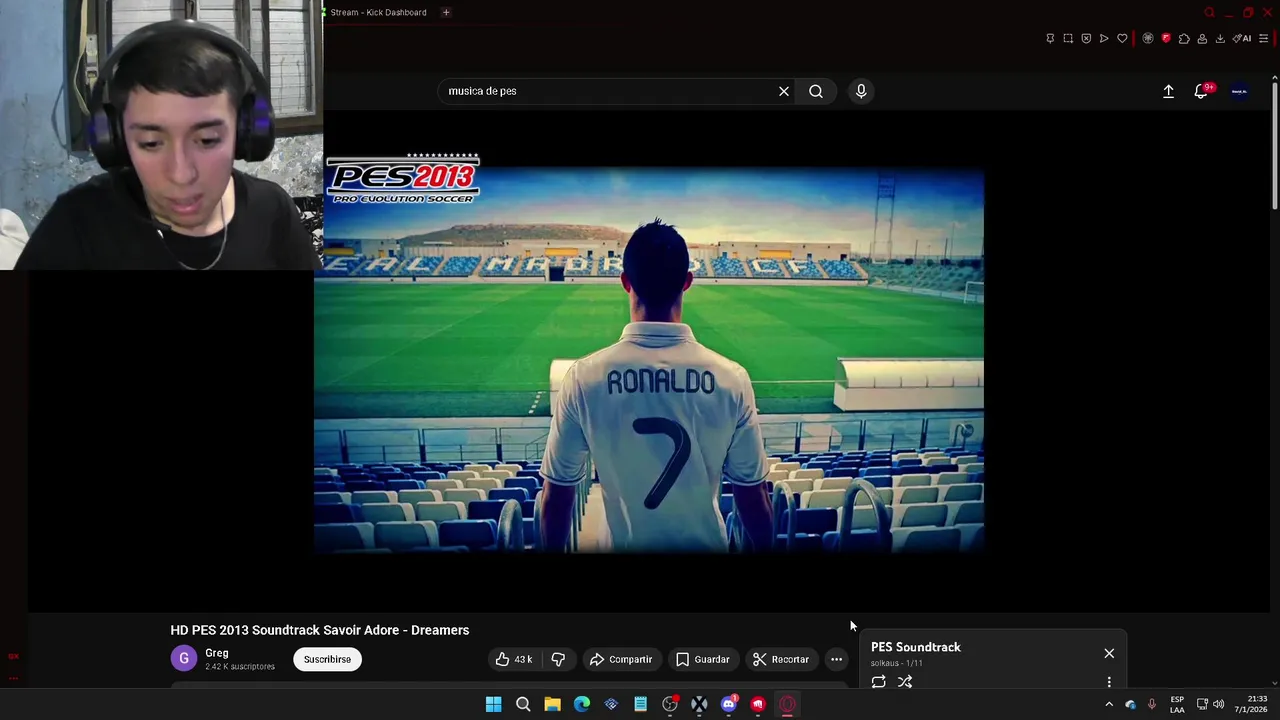Image resolution: width=1280 pixels, height=720 pixels.
Task: Open ESP LAA language switcher
Action: coord(1177,704)
